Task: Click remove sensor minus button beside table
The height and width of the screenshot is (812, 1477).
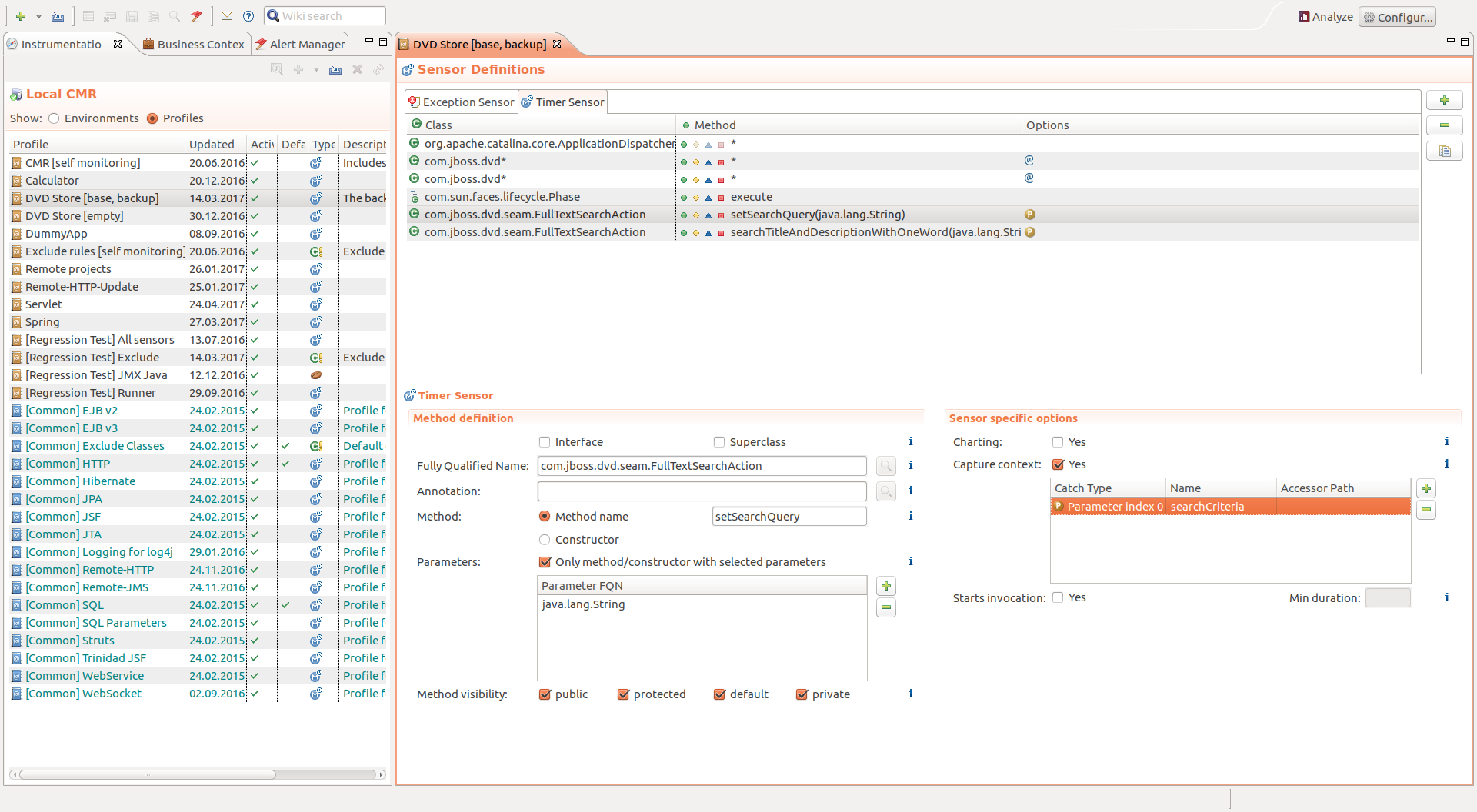Action: click(1444, 125)
